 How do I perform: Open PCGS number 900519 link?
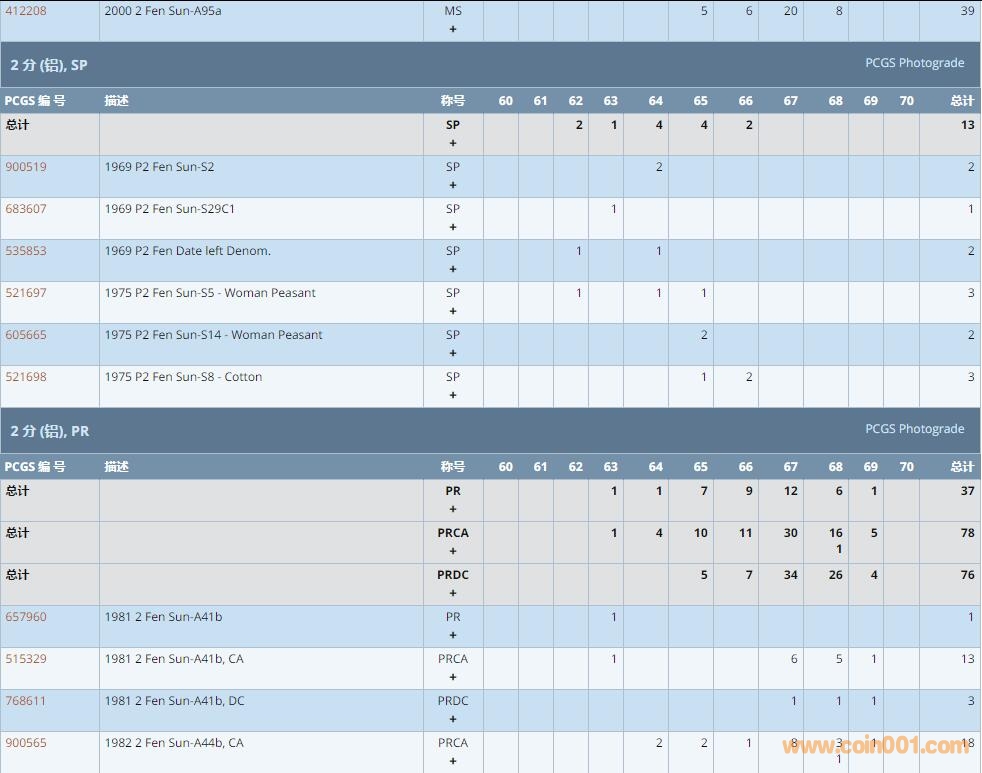26,167
